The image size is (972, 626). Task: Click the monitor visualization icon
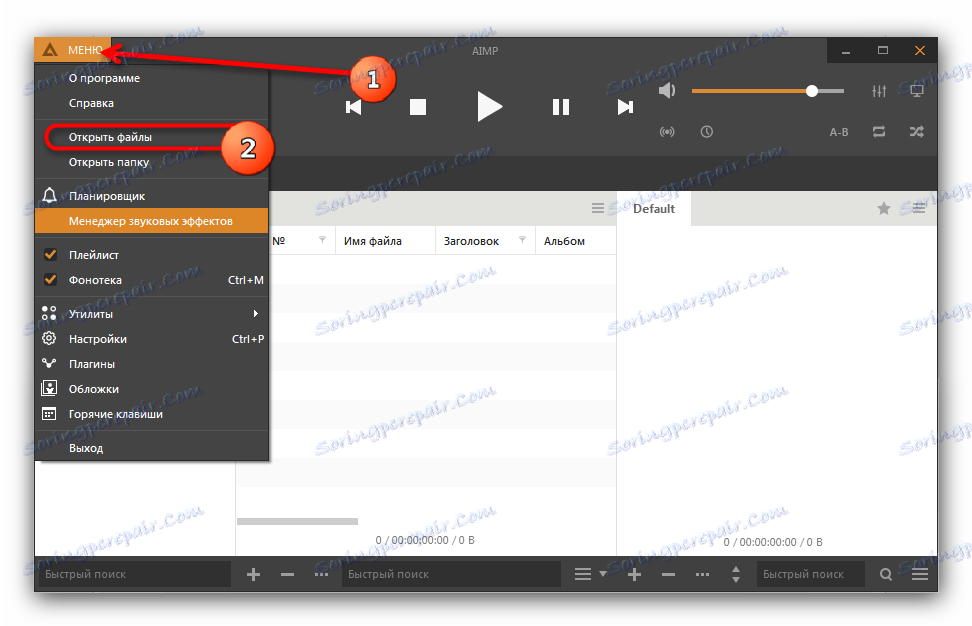(917, 91)
